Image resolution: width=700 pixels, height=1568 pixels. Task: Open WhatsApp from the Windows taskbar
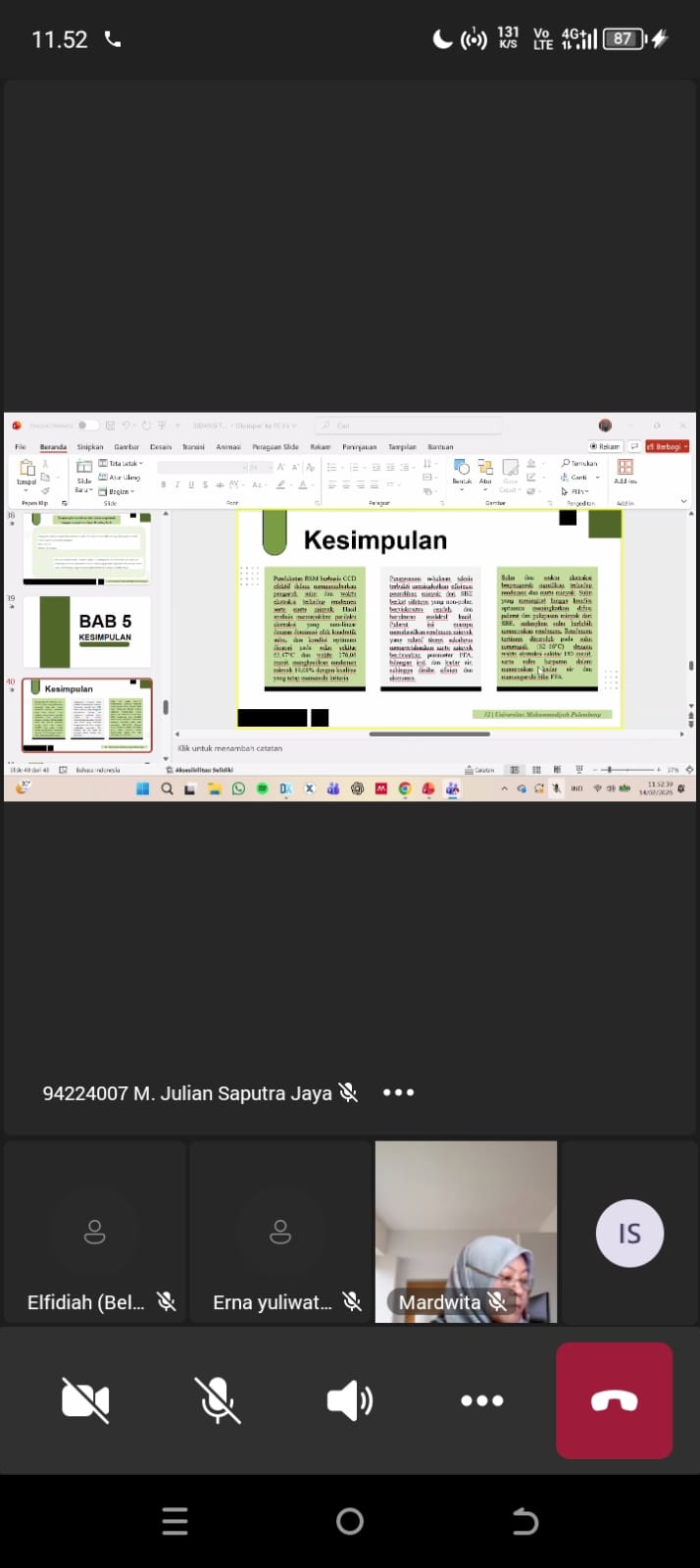coord(238,788)
